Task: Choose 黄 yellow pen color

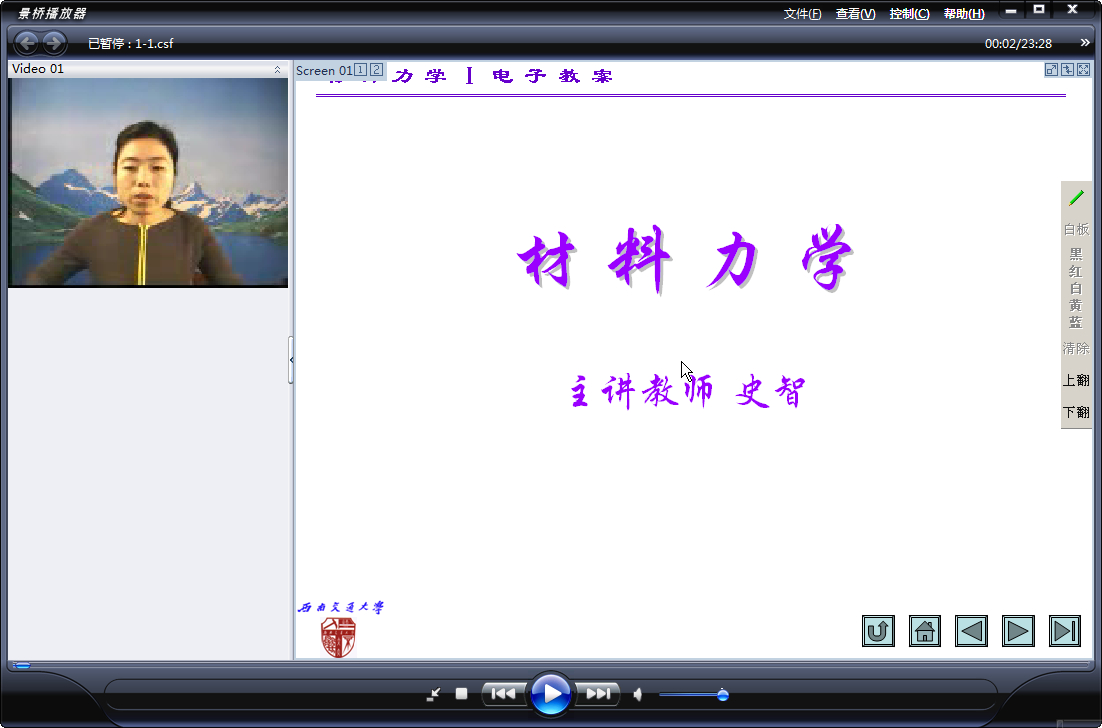Action: (1076, 305)
